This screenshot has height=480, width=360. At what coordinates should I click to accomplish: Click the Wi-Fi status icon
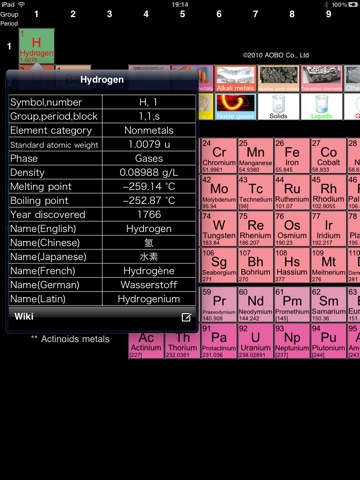click(x=21, y=4)
